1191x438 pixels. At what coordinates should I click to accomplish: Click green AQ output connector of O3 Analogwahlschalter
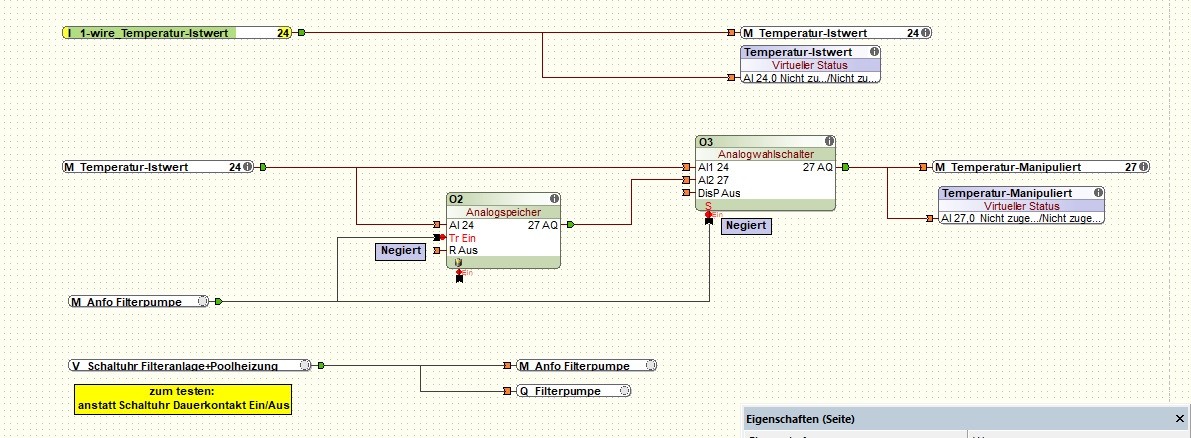[845, 167]
